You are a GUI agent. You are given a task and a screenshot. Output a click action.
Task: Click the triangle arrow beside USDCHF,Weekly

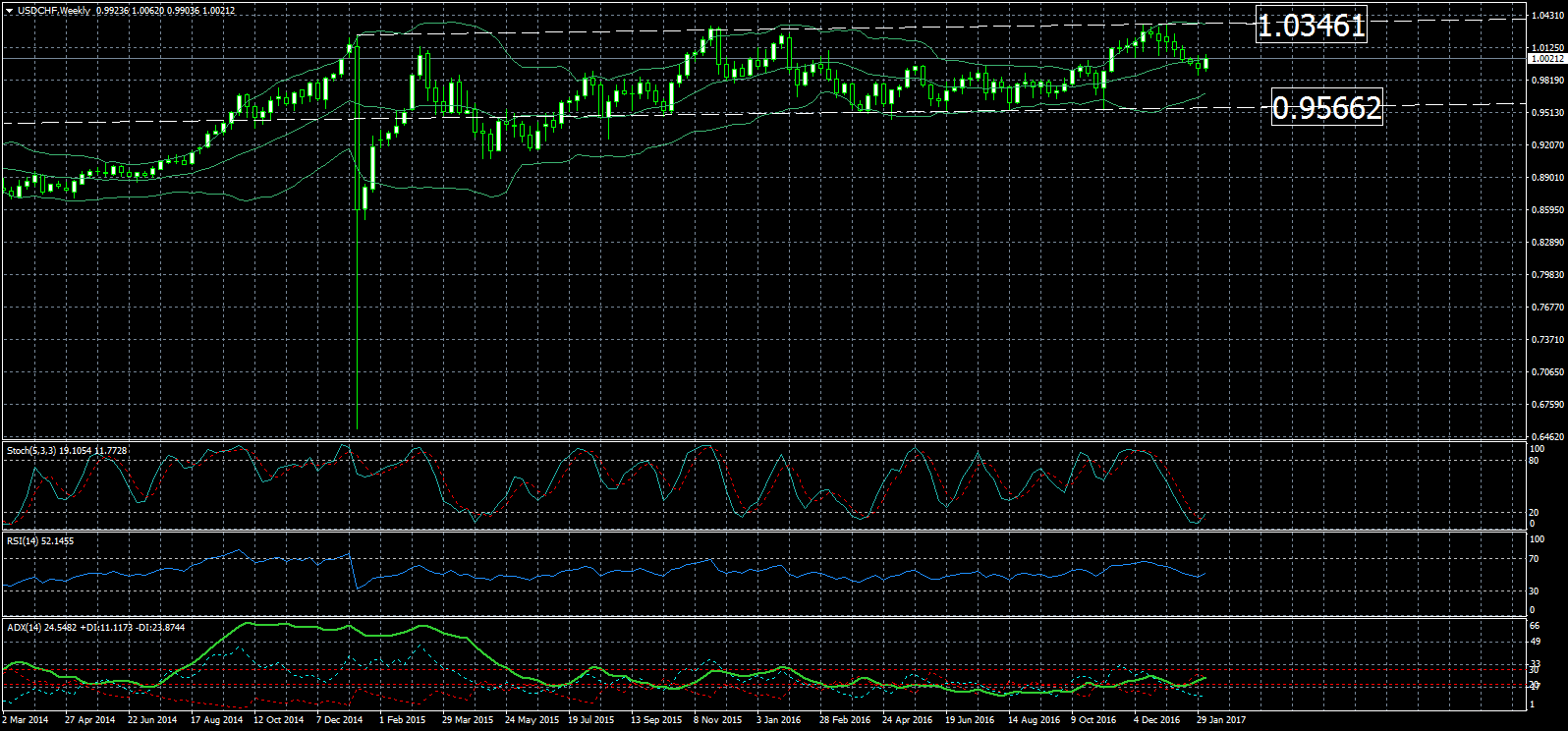(9, 11)
